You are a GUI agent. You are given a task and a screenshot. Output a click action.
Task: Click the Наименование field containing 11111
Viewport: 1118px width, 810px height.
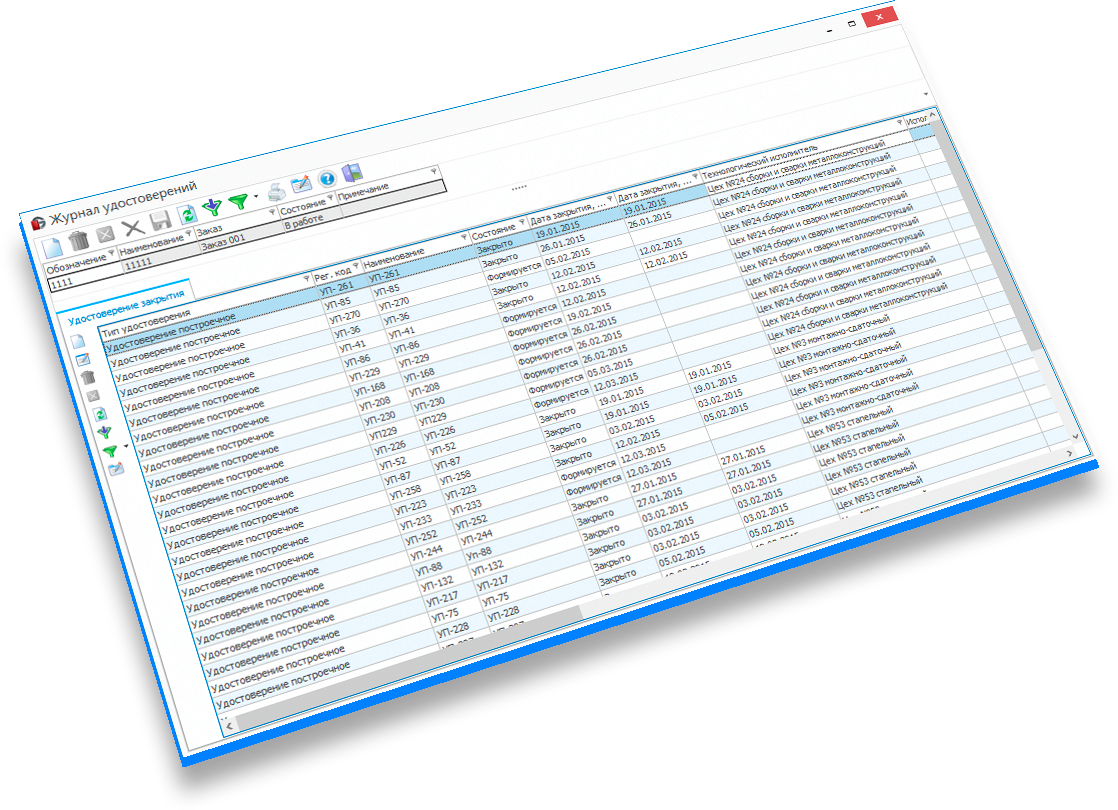tap(161, 257)
